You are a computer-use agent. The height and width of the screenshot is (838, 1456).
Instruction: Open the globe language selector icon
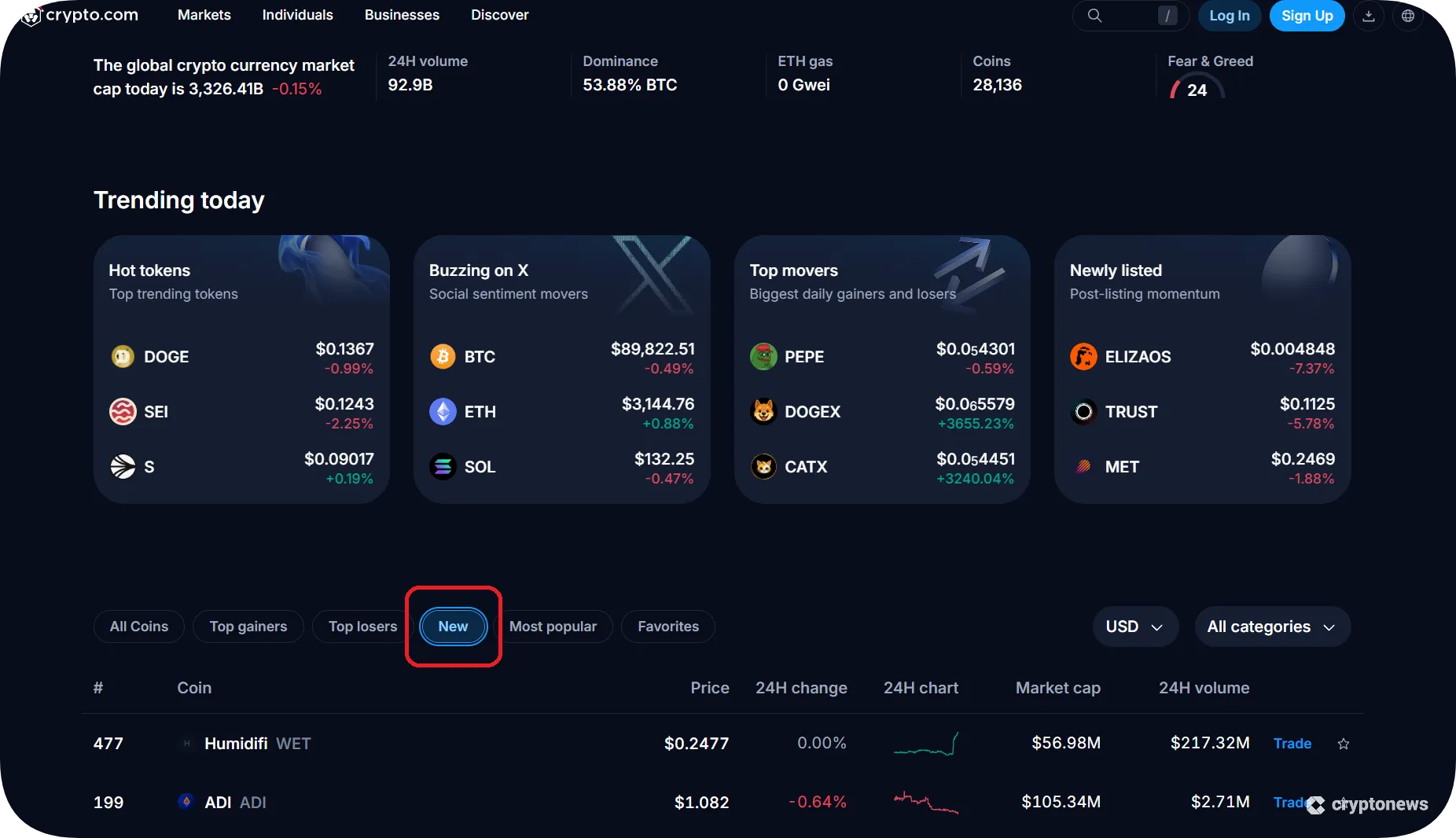coord(1407,15)
